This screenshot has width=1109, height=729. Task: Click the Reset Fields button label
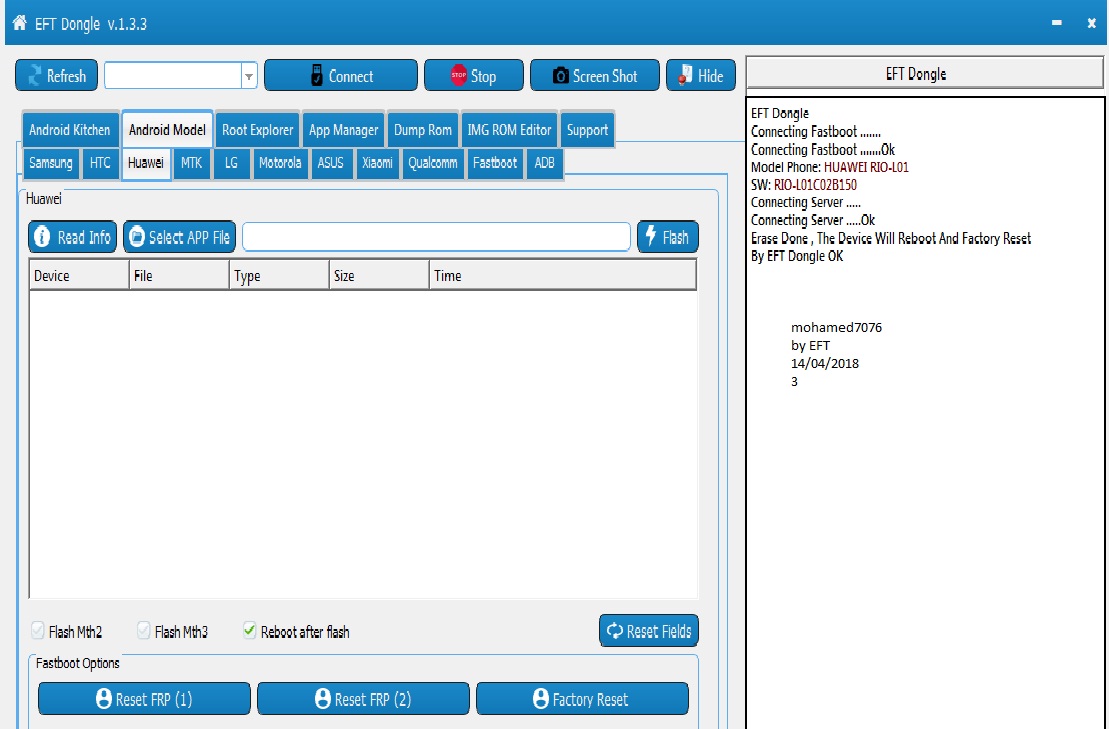point(658,631)
